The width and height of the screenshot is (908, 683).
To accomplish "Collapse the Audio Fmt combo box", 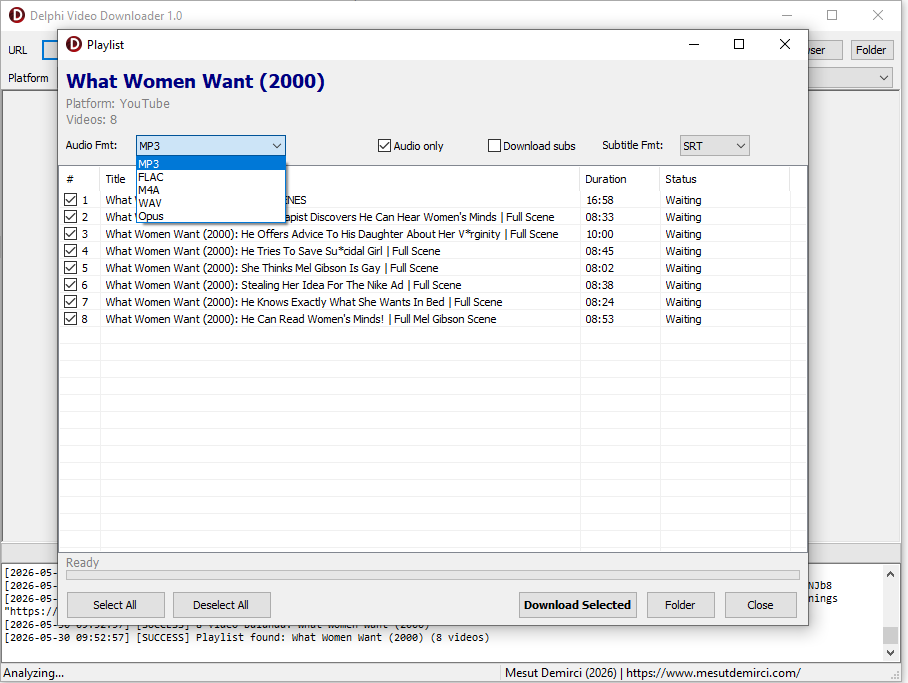I will pyautogui.click(x=277, y=146).
